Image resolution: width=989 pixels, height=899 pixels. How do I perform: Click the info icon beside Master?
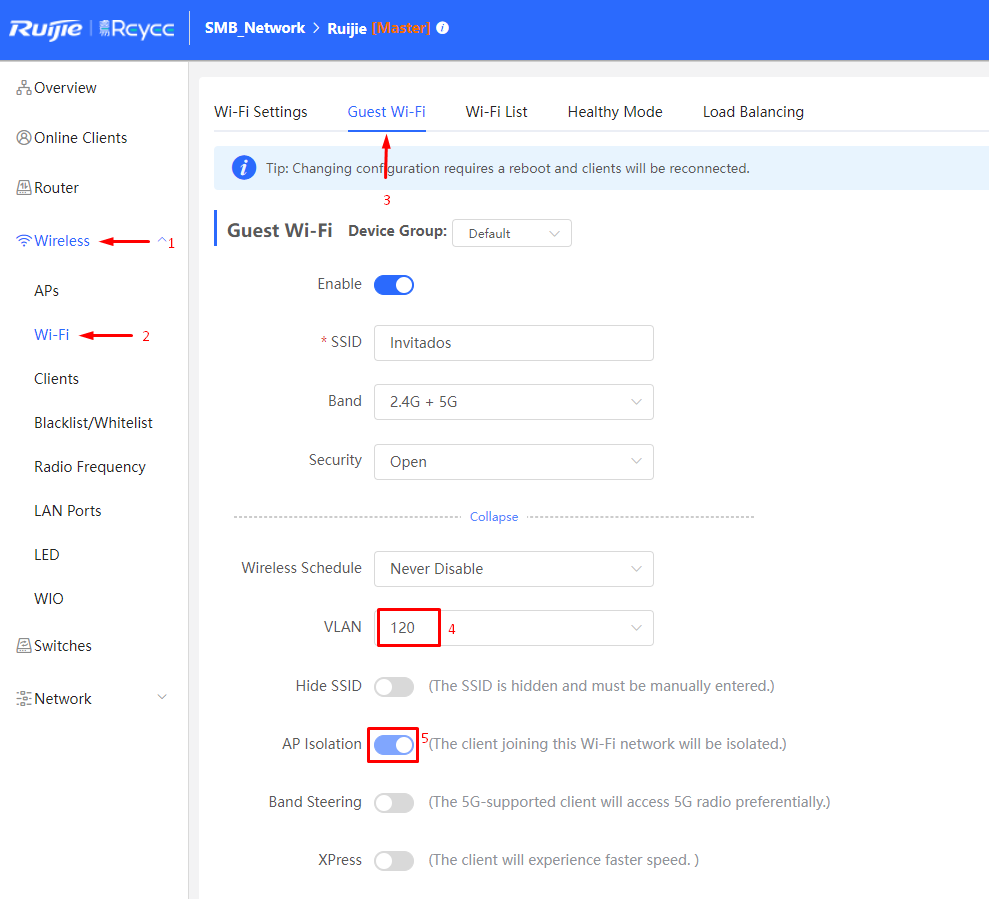point(443,28)
